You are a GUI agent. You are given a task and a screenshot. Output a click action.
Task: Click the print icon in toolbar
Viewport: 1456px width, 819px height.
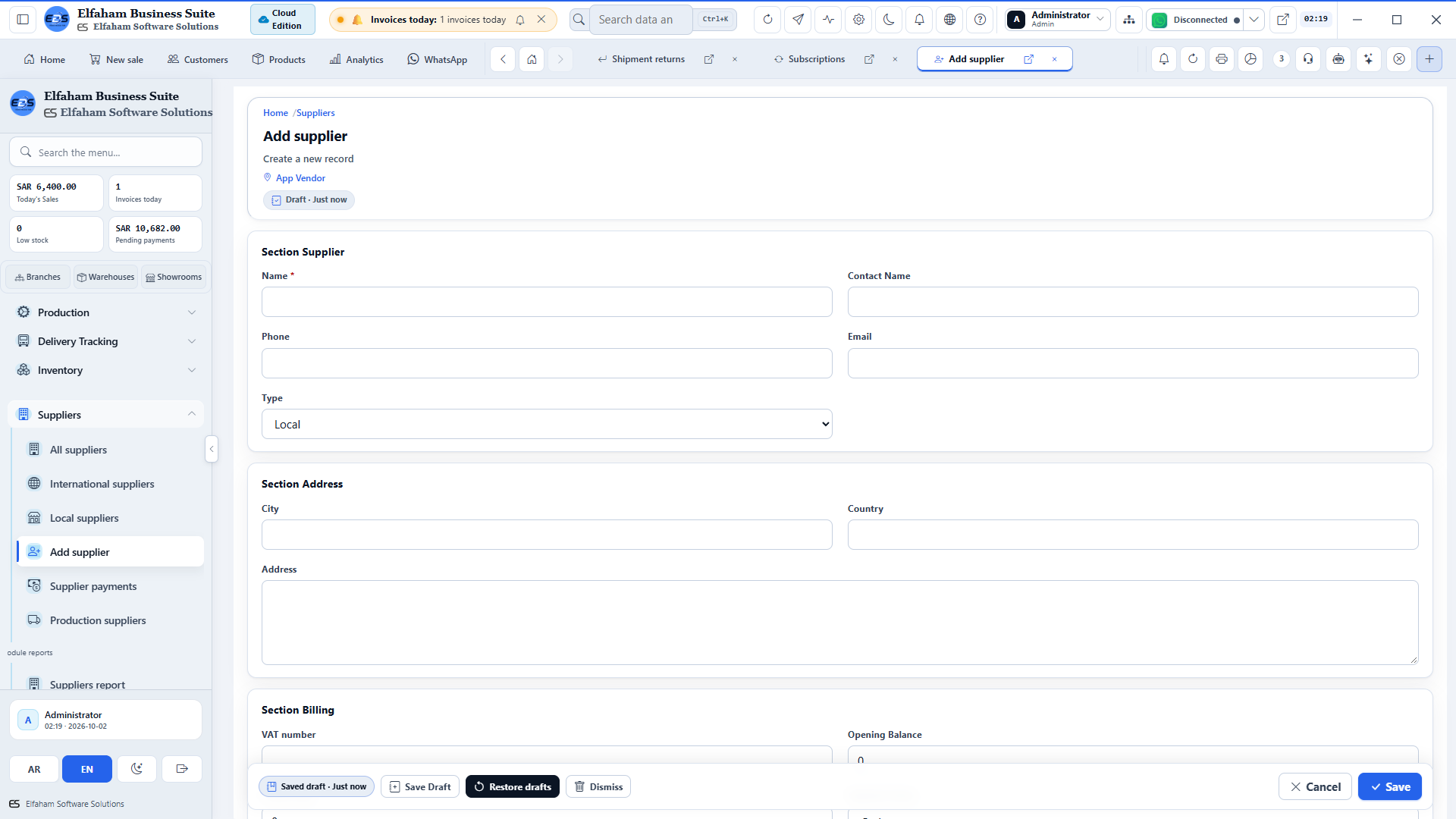pos(1222,59)
